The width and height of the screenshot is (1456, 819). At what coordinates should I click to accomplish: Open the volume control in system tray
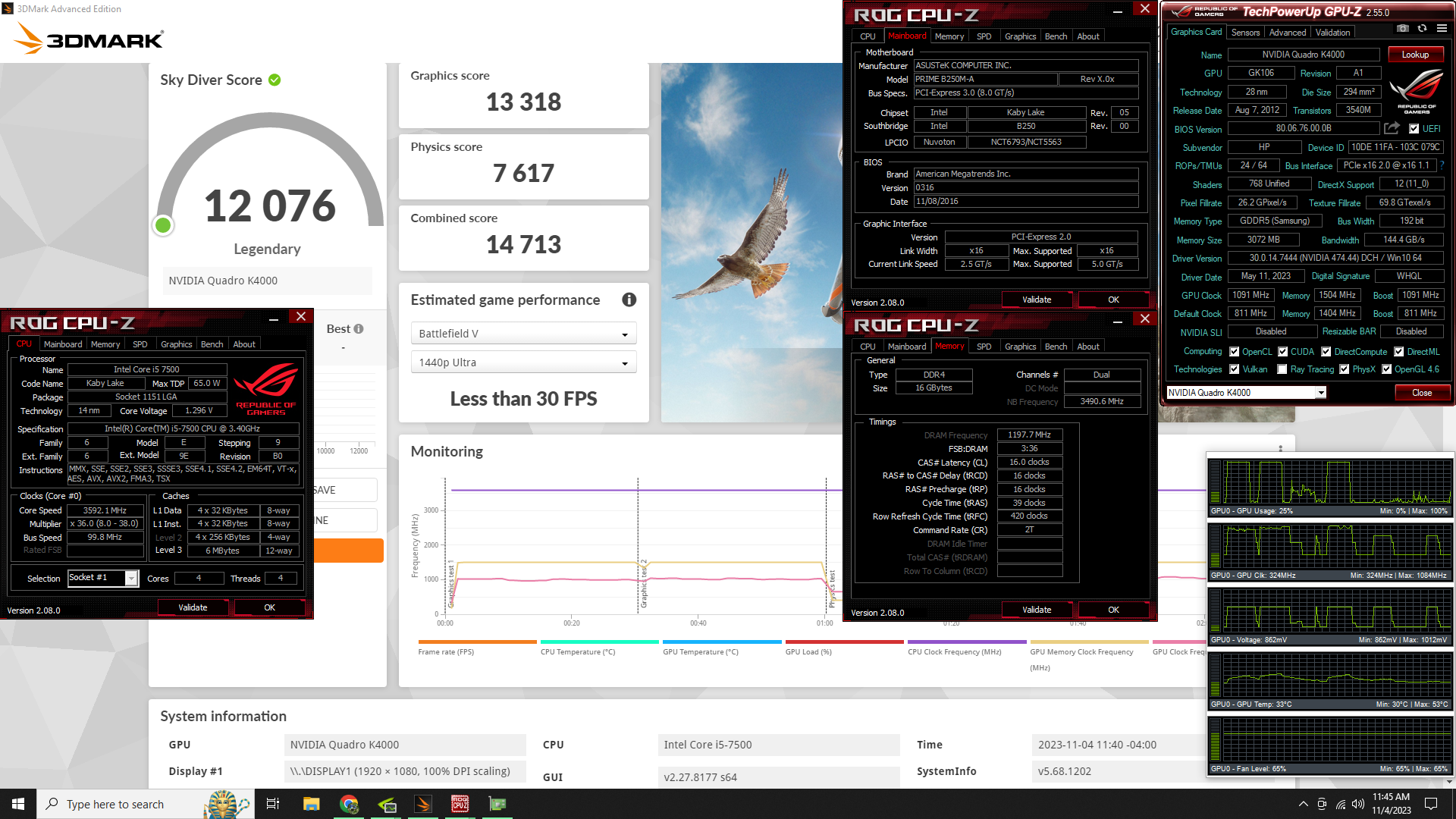pyautogui.click(x=1357, y=804)
